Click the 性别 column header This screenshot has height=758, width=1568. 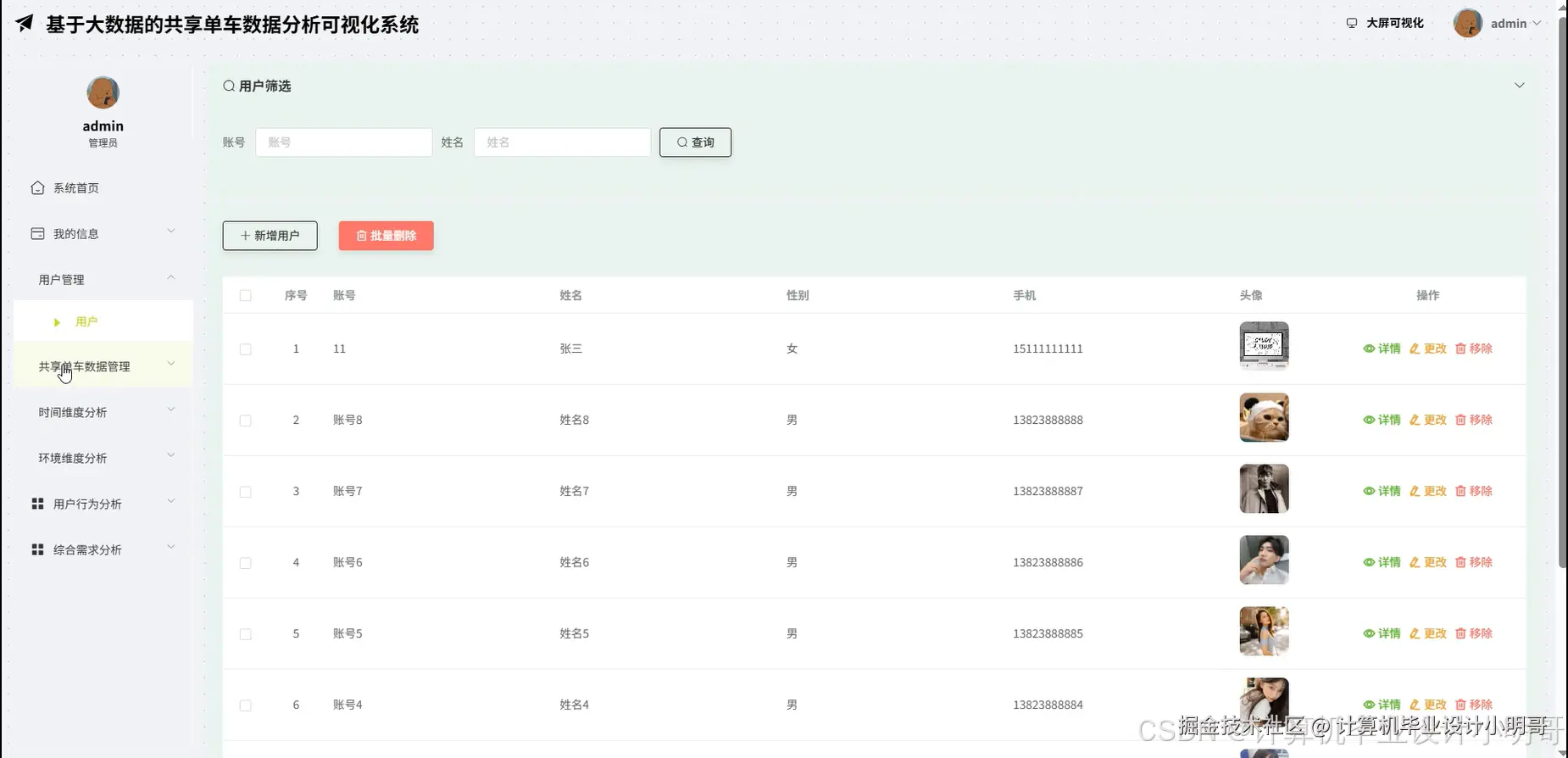(x=798, y=295)
